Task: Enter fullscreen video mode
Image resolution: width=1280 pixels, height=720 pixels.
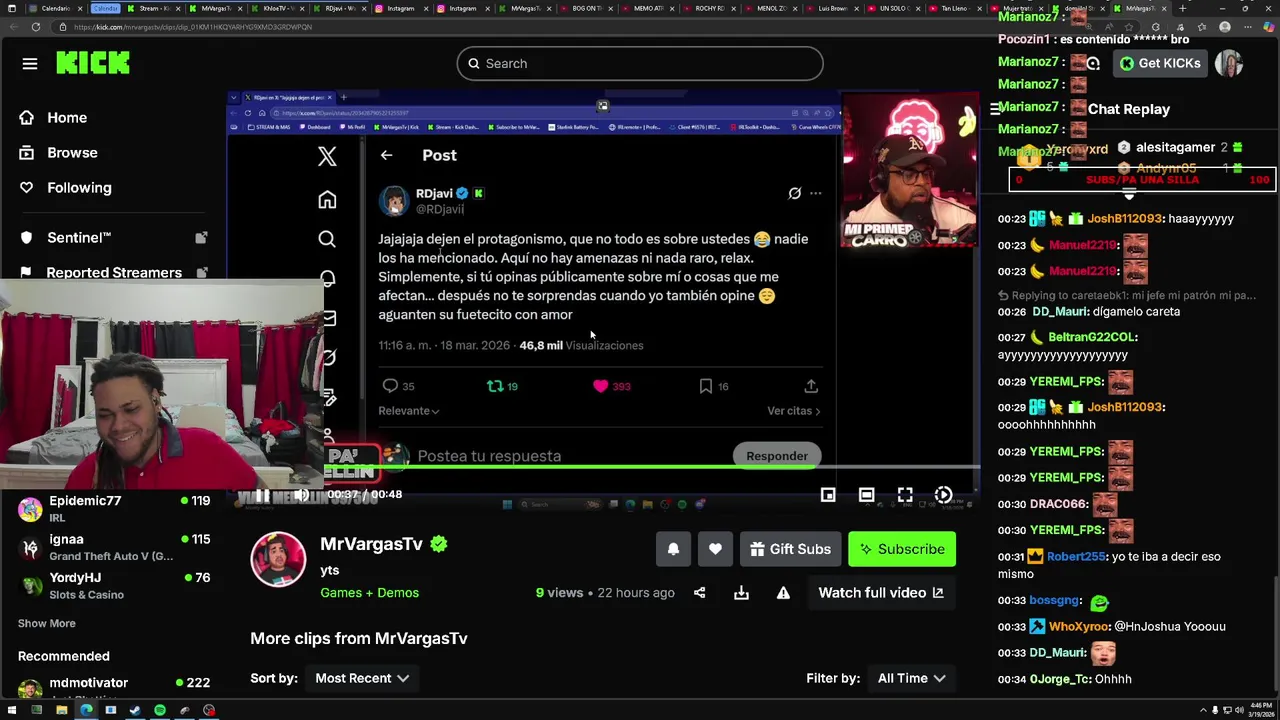Action: coord(905,495)
